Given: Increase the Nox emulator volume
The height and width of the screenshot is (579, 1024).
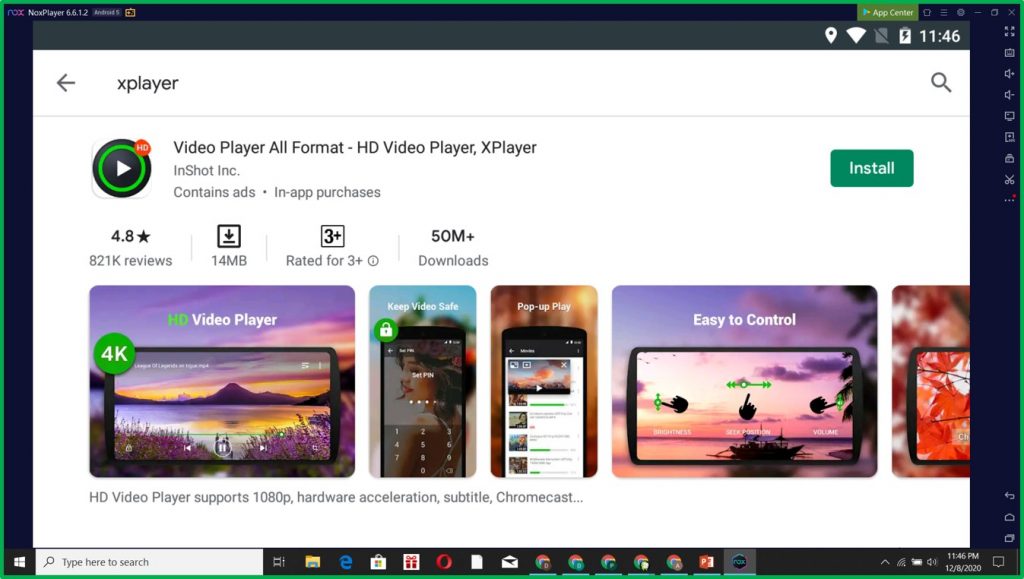Looking at the screenshot, I should pos(1010,74).
